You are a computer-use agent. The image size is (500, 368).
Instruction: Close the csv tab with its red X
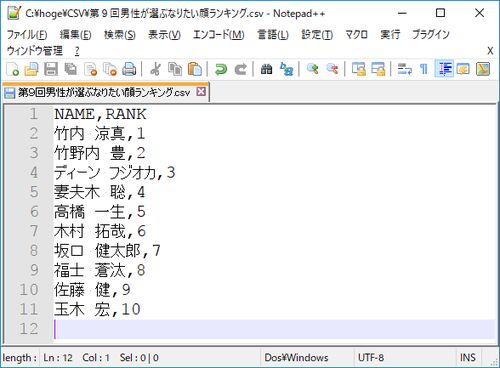(x=201, y=91)
